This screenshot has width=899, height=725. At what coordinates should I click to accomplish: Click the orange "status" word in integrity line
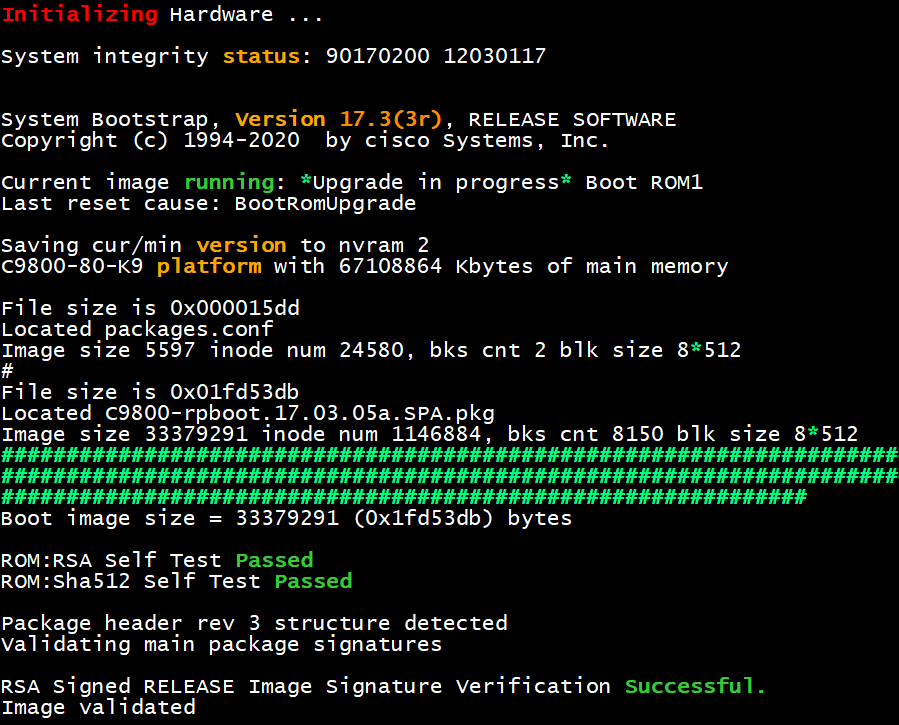point(261,56)
